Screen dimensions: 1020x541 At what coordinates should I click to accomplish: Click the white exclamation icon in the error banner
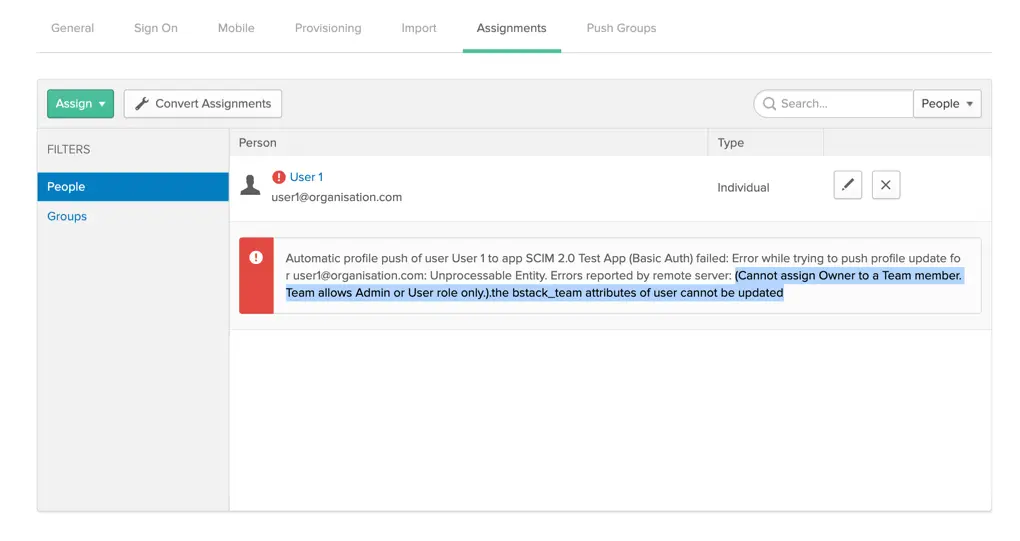tap(256, 257)
